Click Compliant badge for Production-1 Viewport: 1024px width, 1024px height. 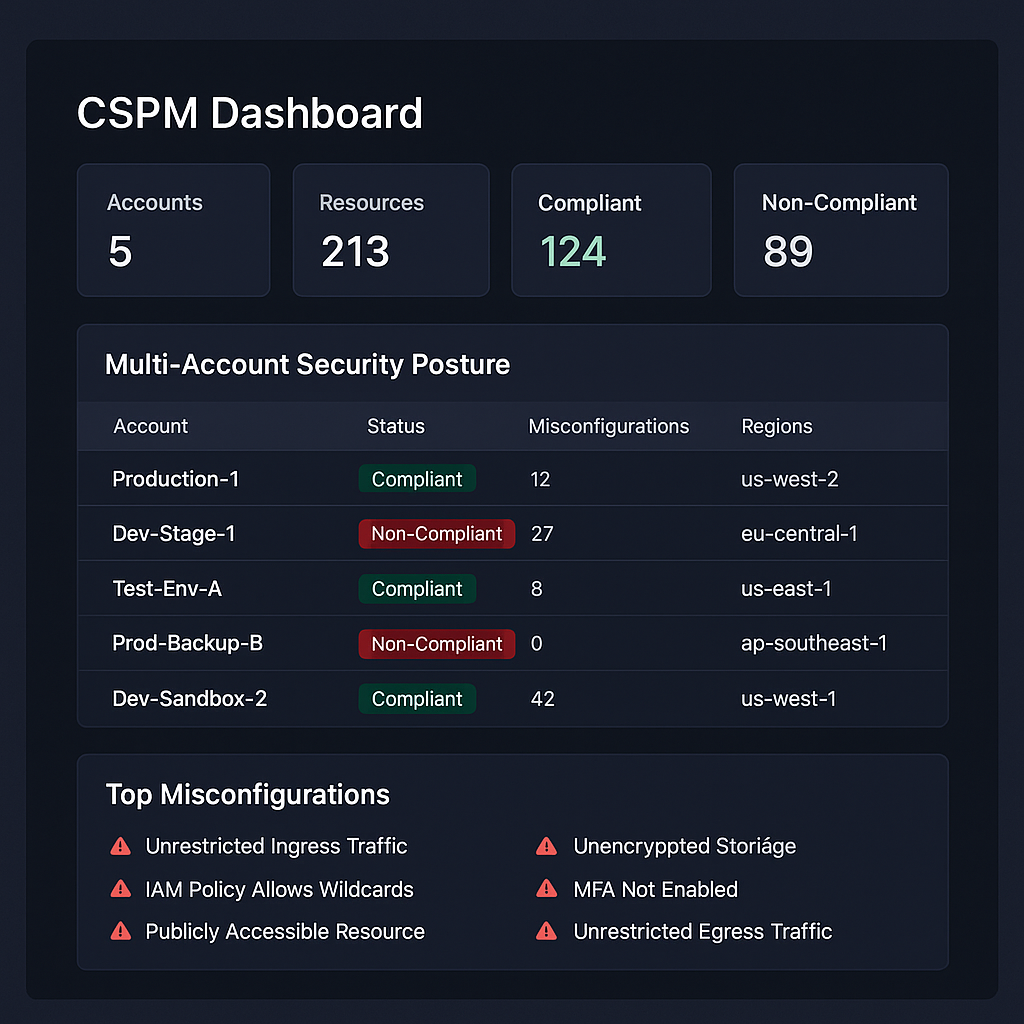417,479
